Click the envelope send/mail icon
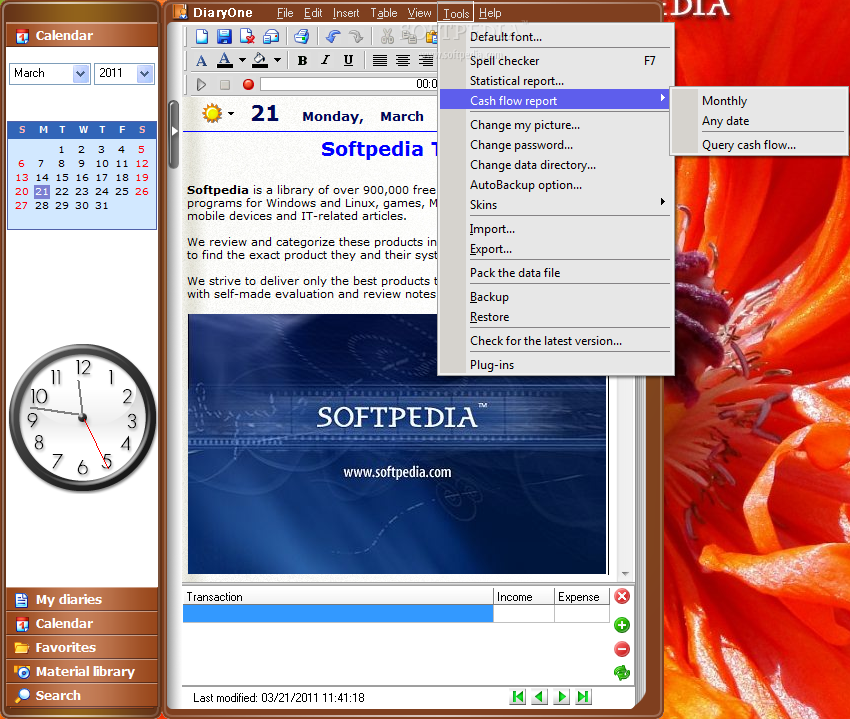 pyautogui.click(x=271, y=36)
